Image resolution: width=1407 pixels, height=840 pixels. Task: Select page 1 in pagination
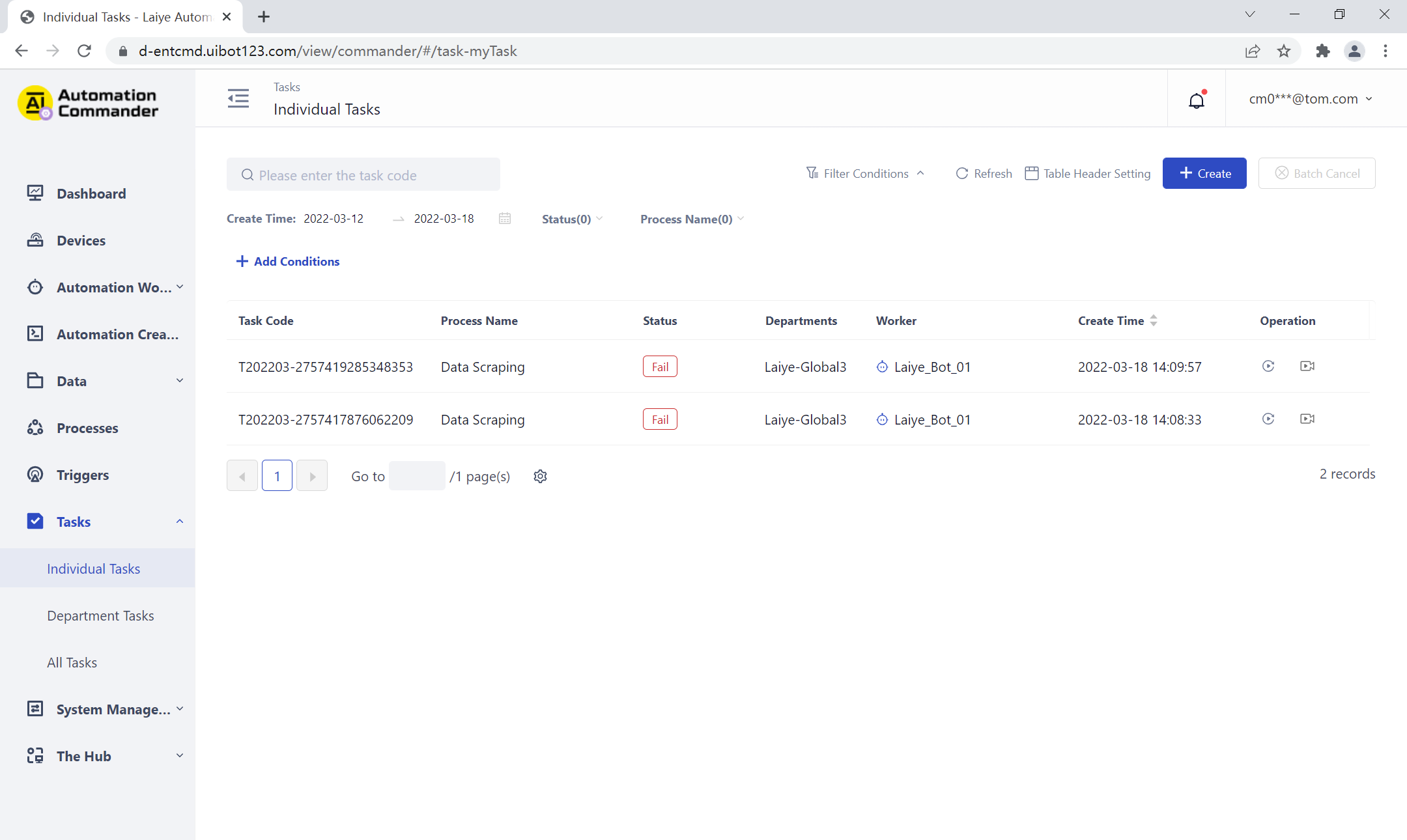pyautogui.click(x=277, y=476)
